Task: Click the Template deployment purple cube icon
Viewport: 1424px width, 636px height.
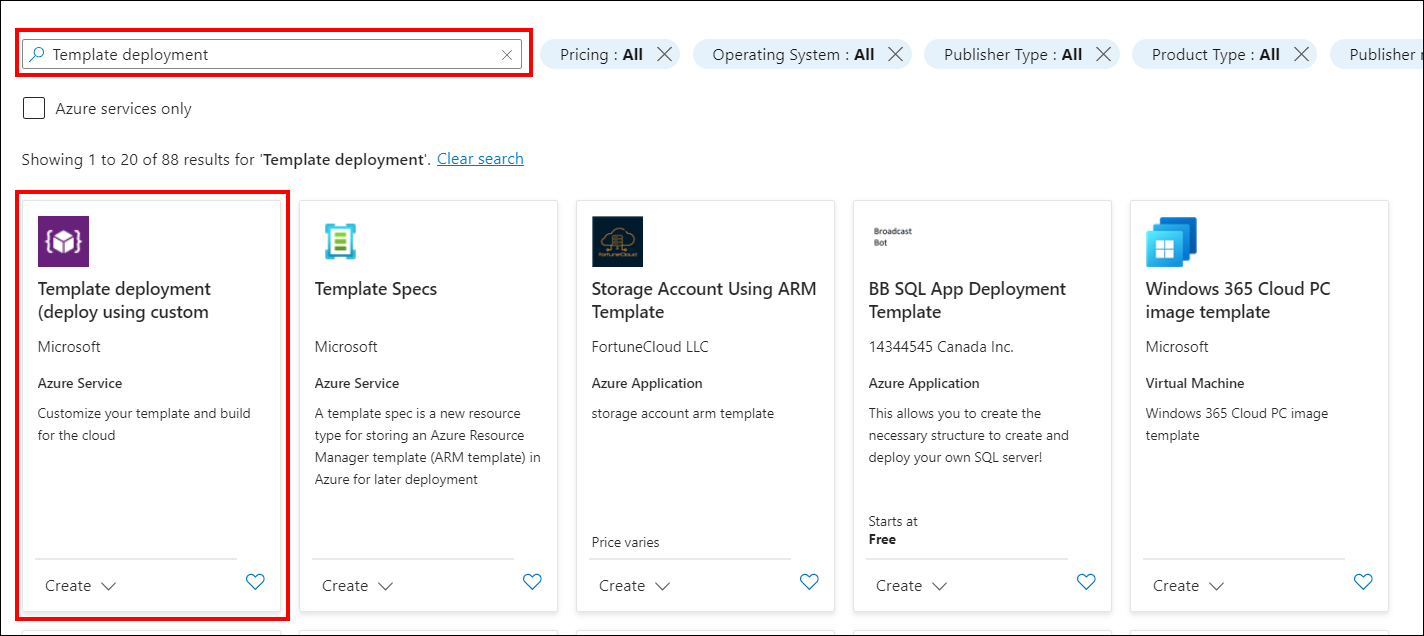Action: (x=63, y=242)
